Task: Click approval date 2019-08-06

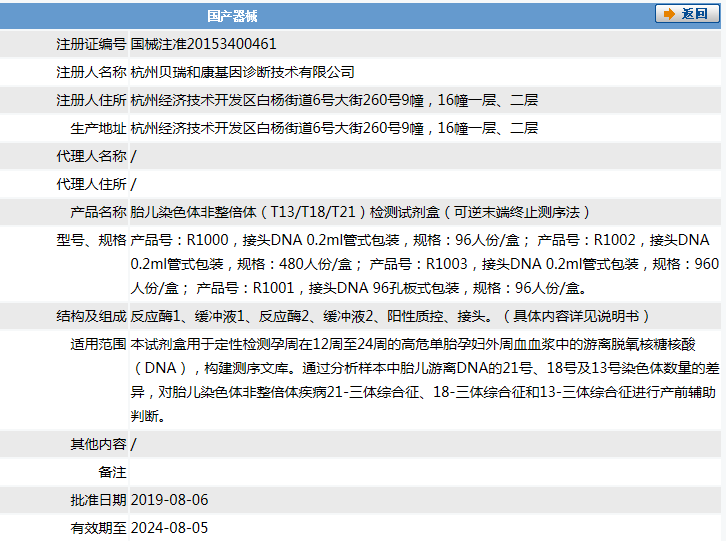Action: click(x=169, y=500)
